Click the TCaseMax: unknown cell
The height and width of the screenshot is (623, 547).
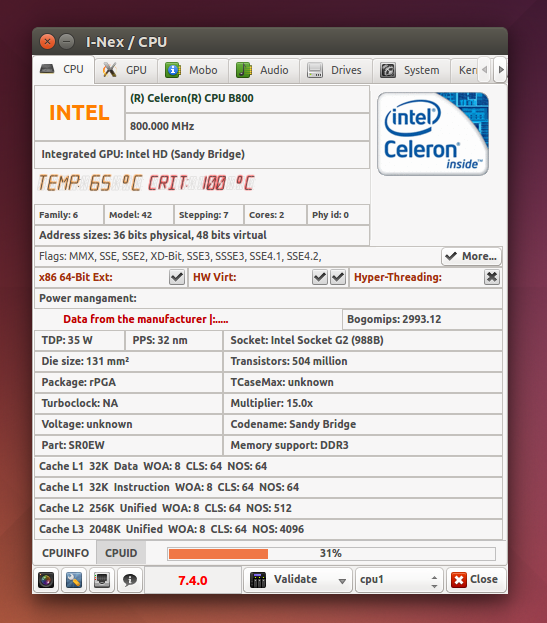[363, 383]
